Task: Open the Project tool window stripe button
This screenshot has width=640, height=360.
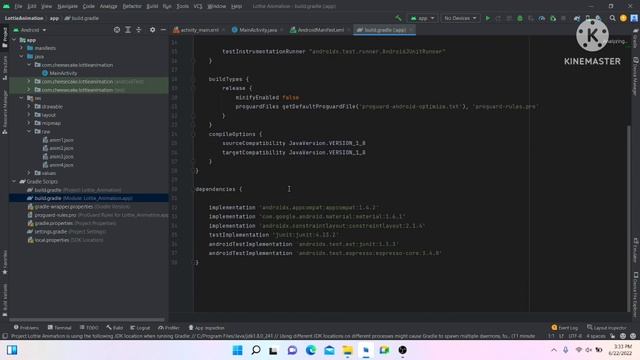Action: click(4, 38)
